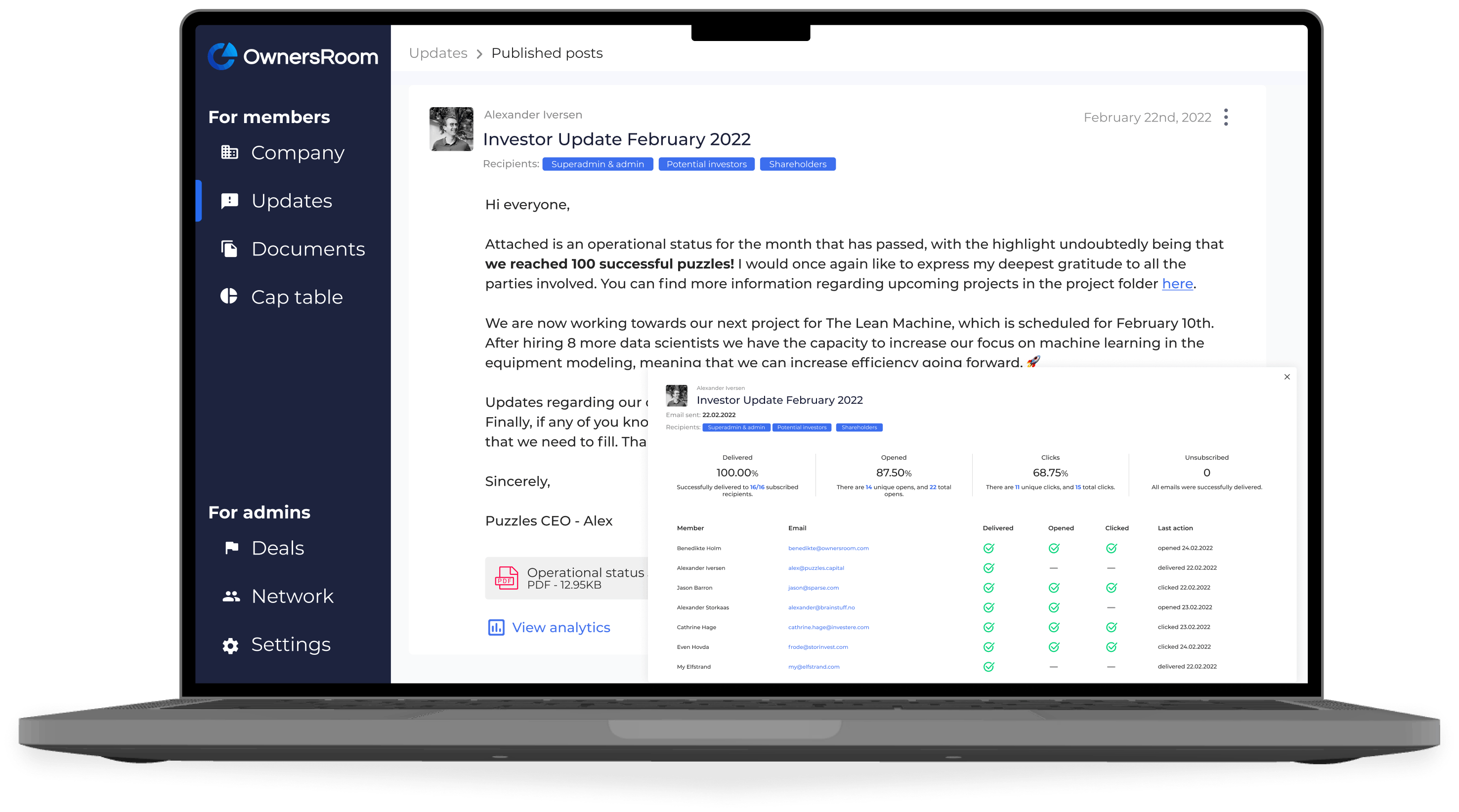The height and width of the screenshot is (812, 1459).
Task: Click the Deals flag icon
Action: (231, 548)
